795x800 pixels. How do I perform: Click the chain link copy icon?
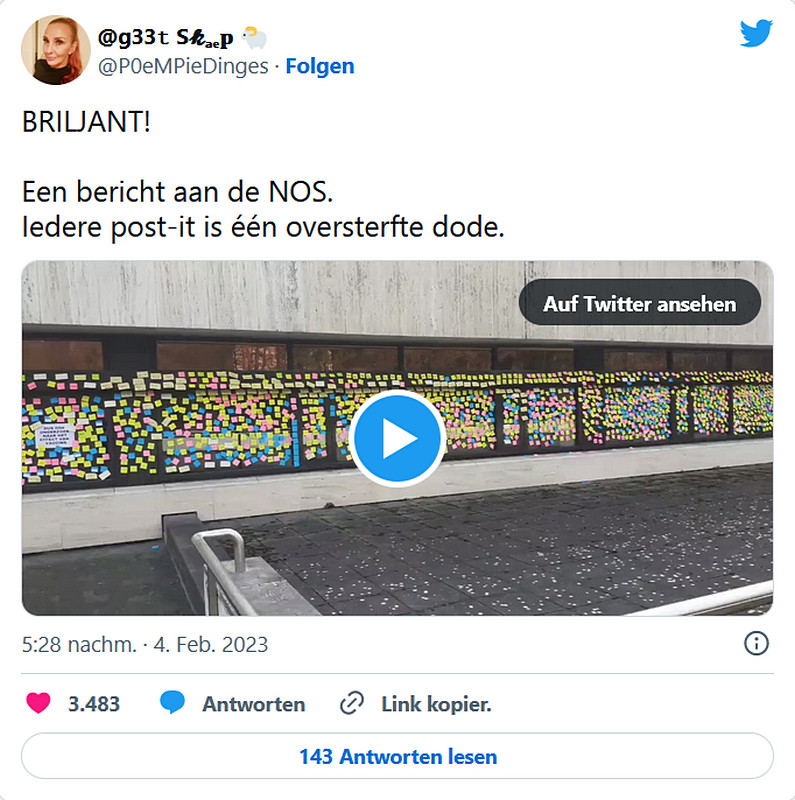click(352, 704)
